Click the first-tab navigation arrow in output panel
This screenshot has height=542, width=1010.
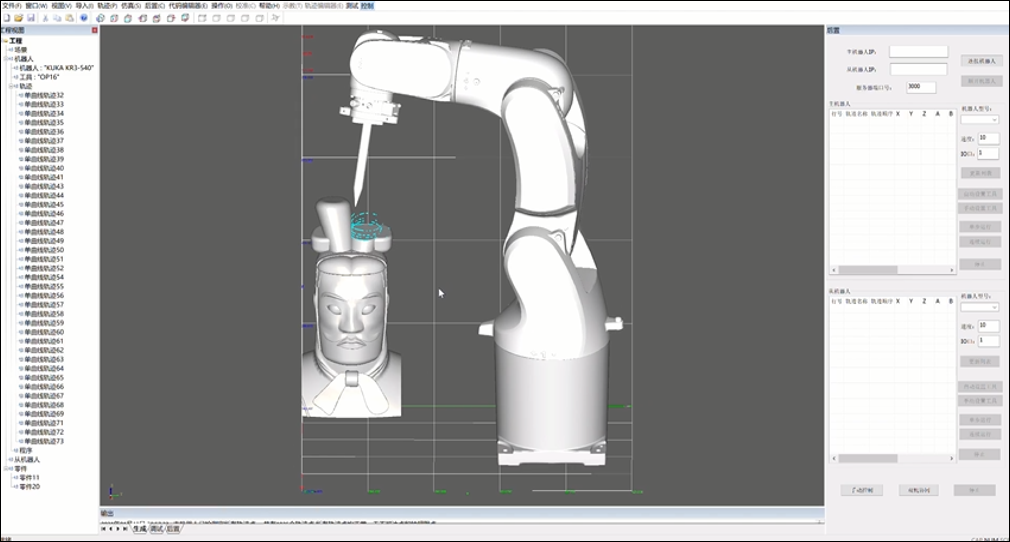[x=104, y=528]
